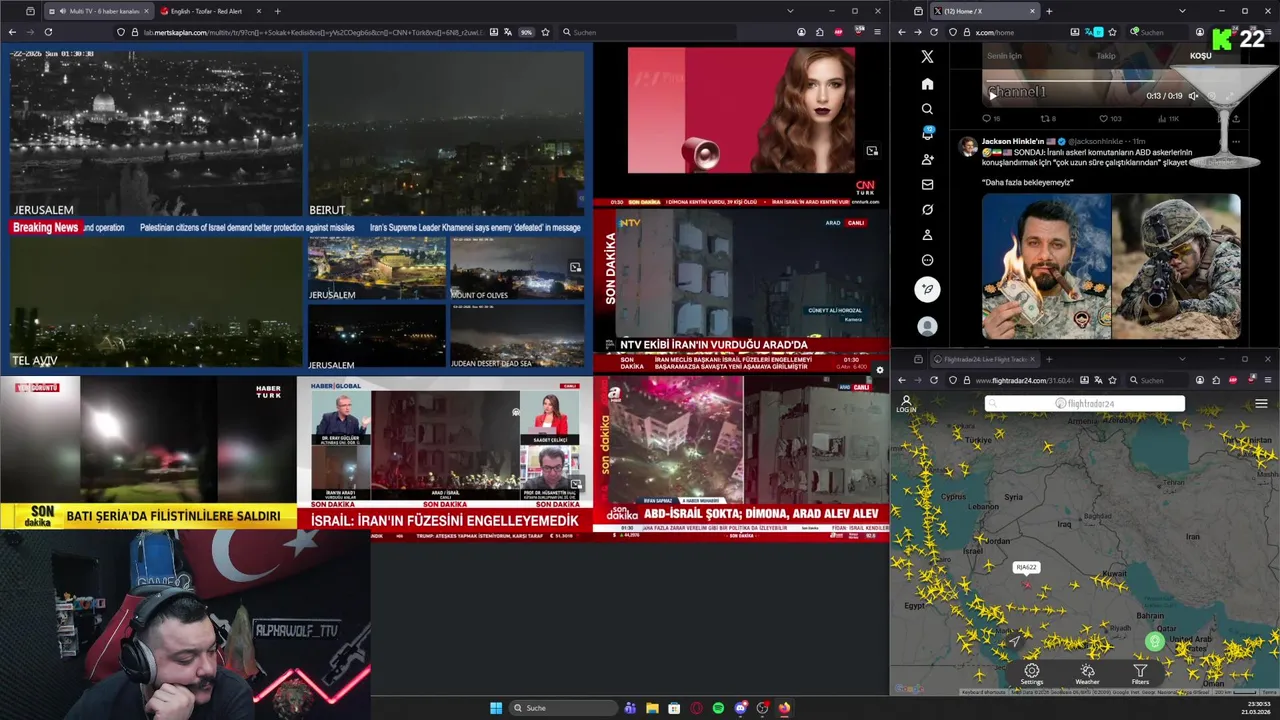Expand list all tabs in Flightradar24 window
The height and width of the screenshot is (720, 1280).
tap(1182, 359)
